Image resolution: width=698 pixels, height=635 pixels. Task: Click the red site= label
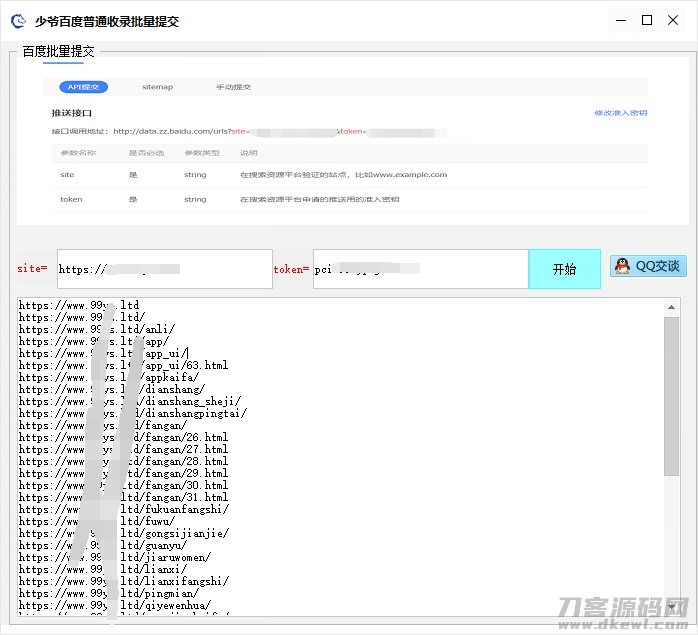point(32,269)
